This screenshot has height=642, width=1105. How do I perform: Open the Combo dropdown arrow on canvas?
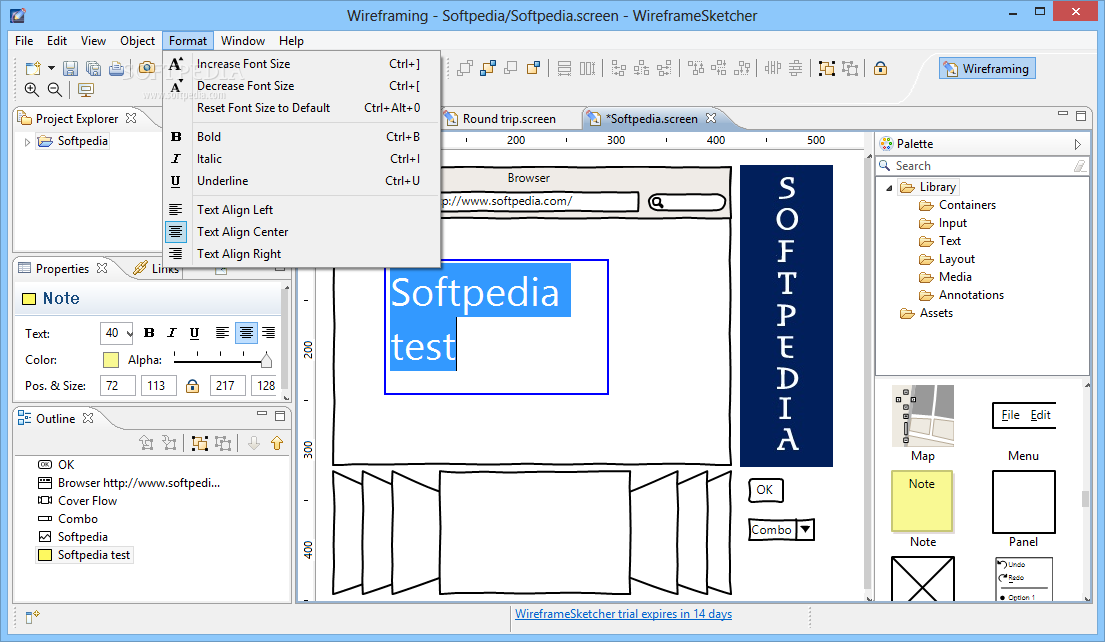pos(805,530)
